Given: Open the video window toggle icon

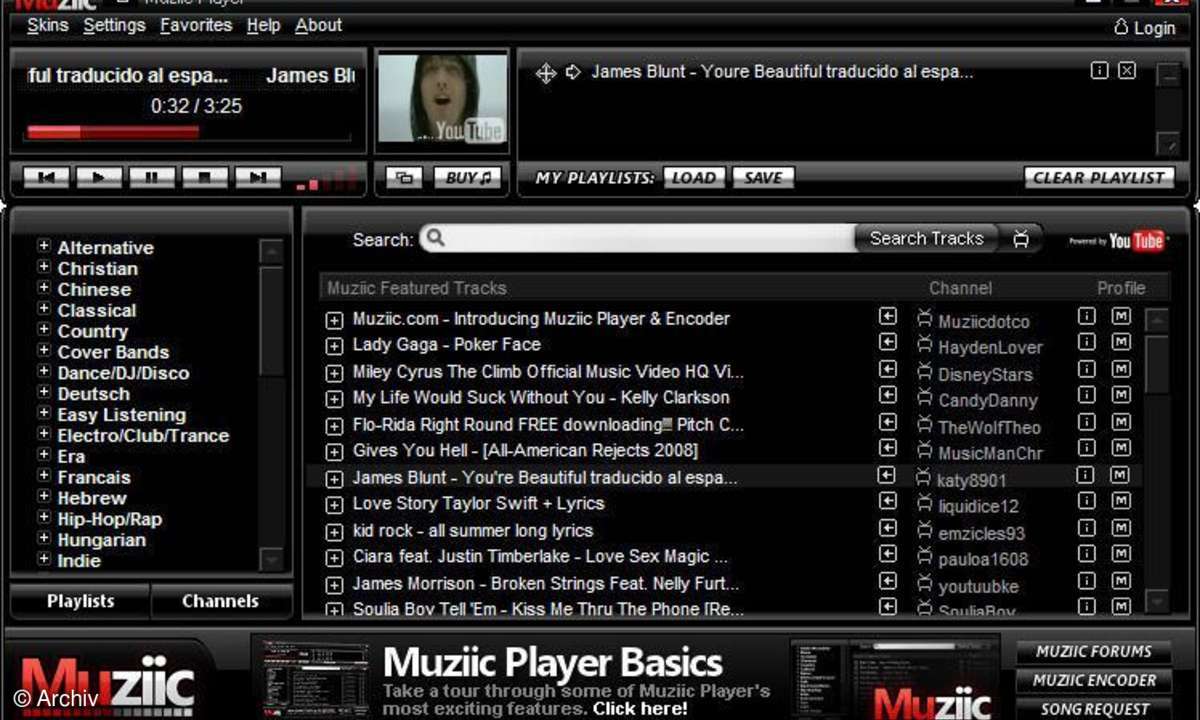Looking at the screenshot, I should 404,178.
